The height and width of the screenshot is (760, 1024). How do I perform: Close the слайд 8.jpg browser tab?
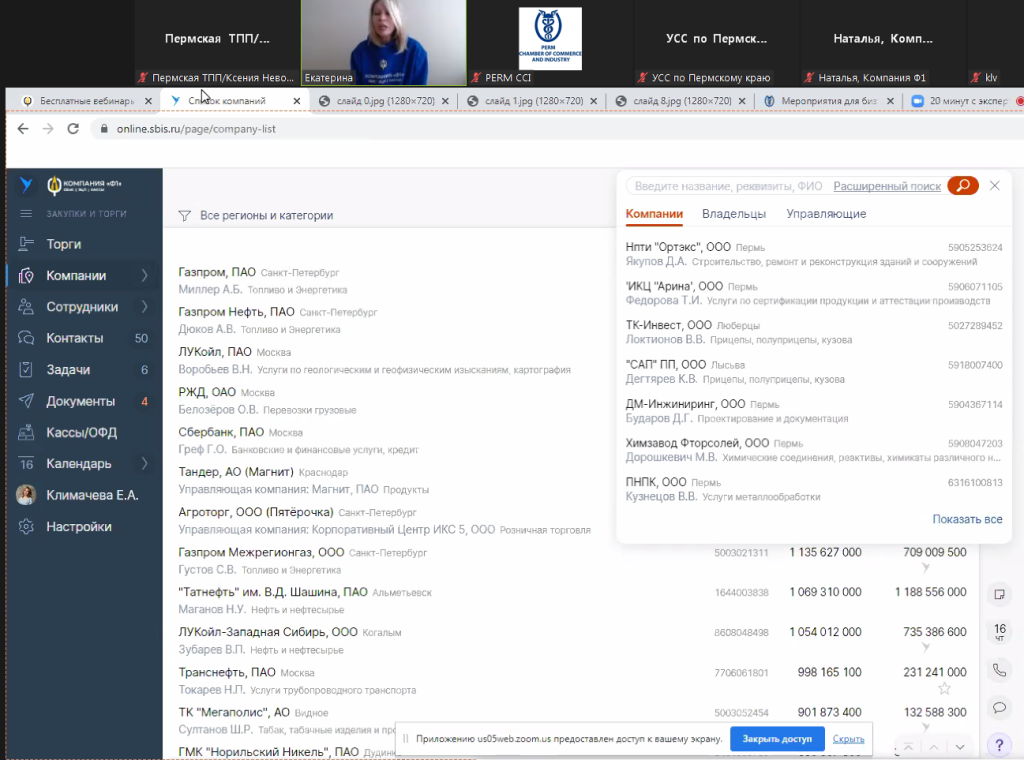point(742,101)
